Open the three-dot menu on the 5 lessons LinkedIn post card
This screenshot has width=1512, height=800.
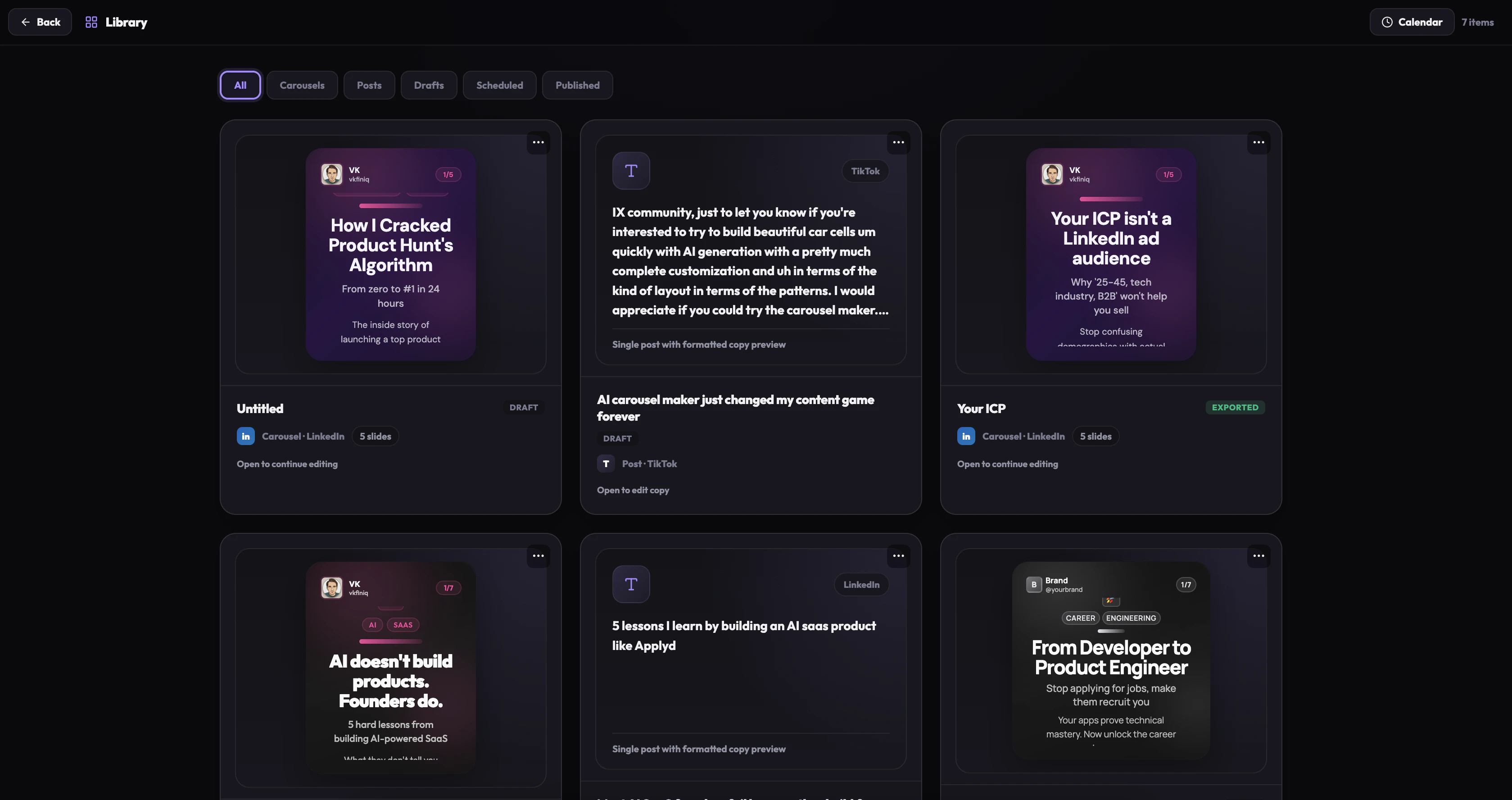click(898, 556)
